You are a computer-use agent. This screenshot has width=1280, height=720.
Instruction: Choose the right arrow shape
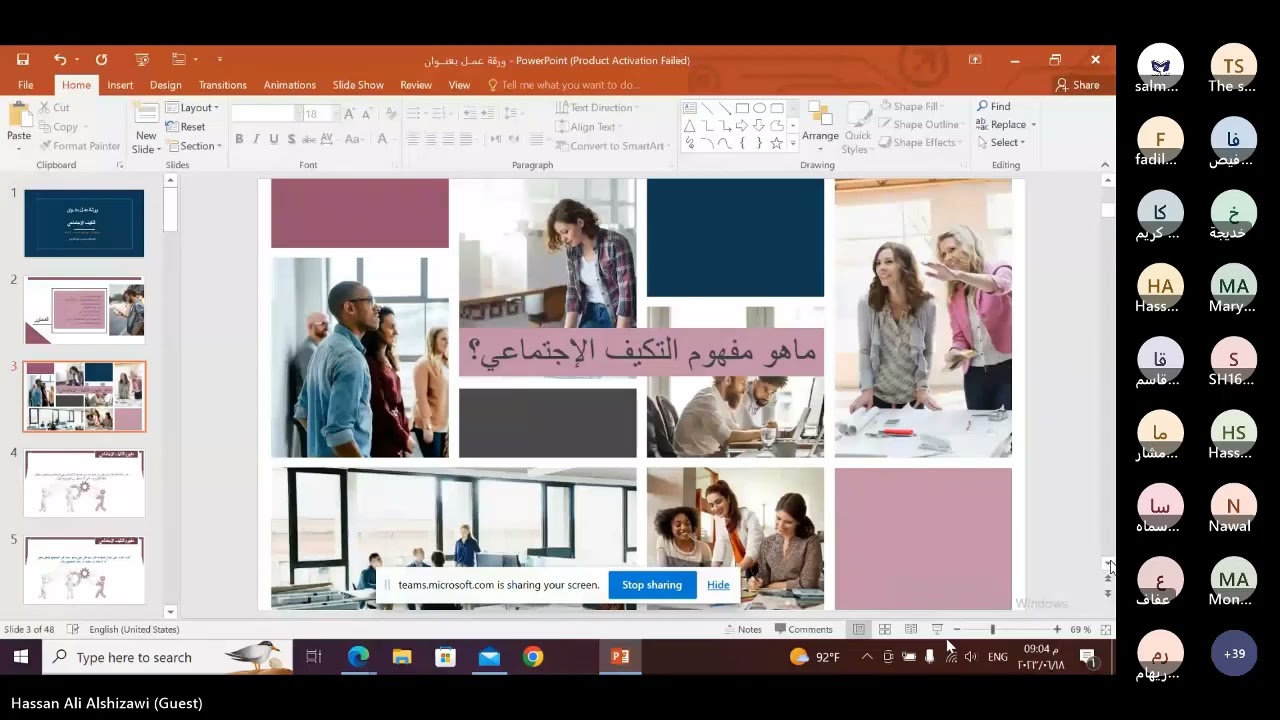(x=742, y=126)
